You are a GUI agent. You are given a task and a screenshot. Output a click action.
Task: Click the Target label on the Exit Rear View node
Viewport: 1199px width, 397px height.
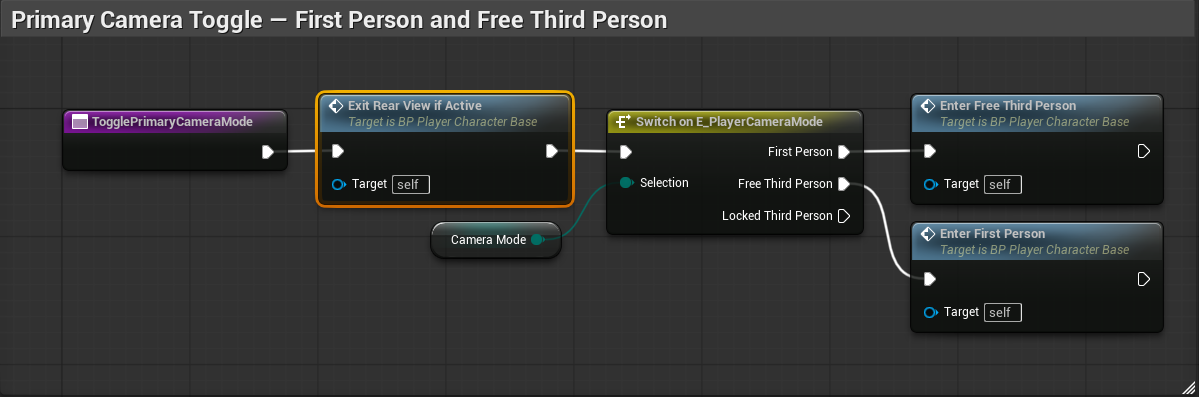pyautogui.click(x=369, y=184)
